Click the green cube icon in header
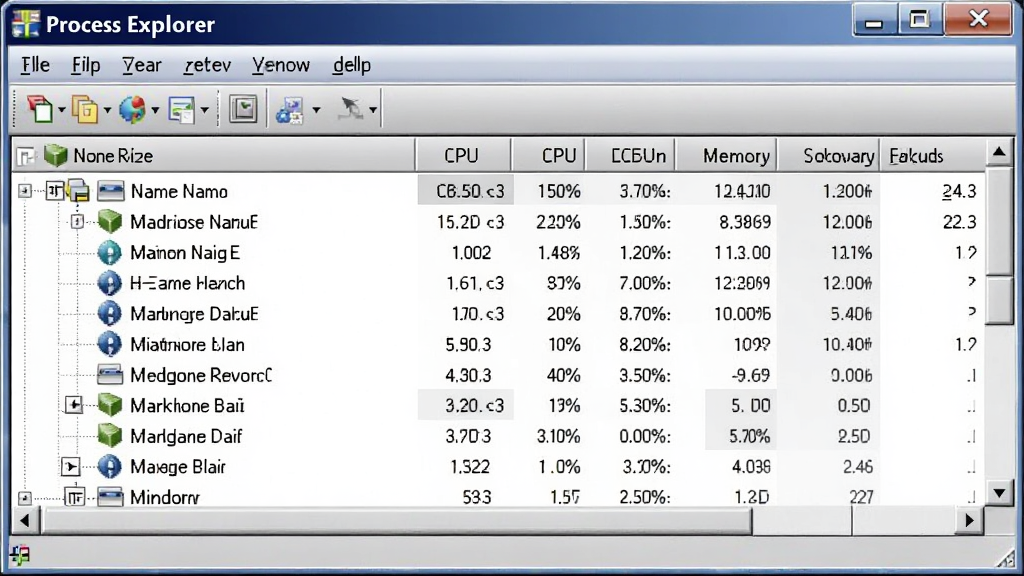 pos(56,155)
